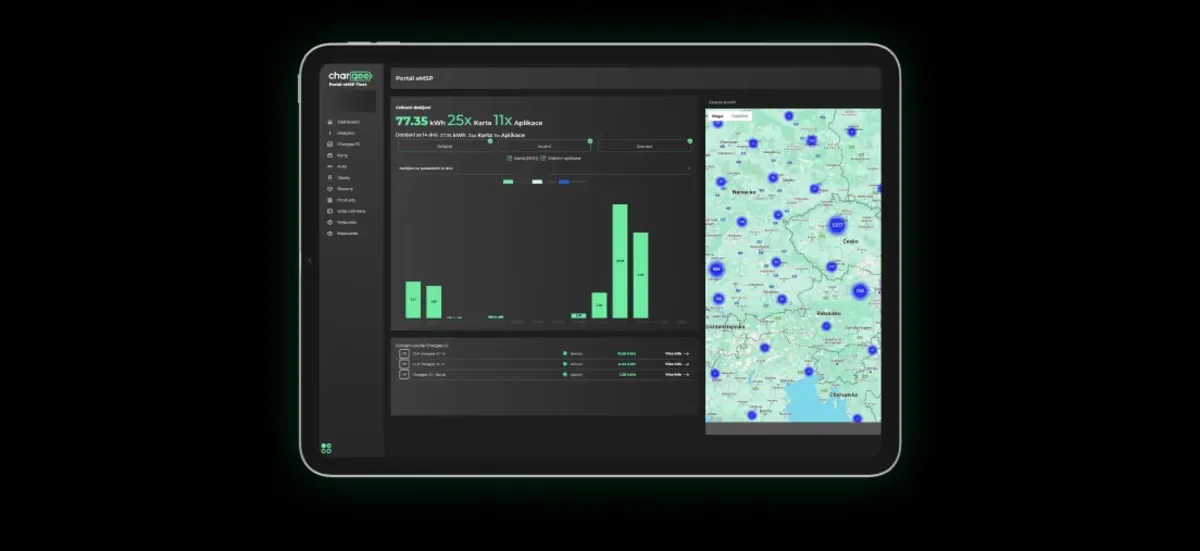Click the Produkty icon in sidebar

(329, 199)
